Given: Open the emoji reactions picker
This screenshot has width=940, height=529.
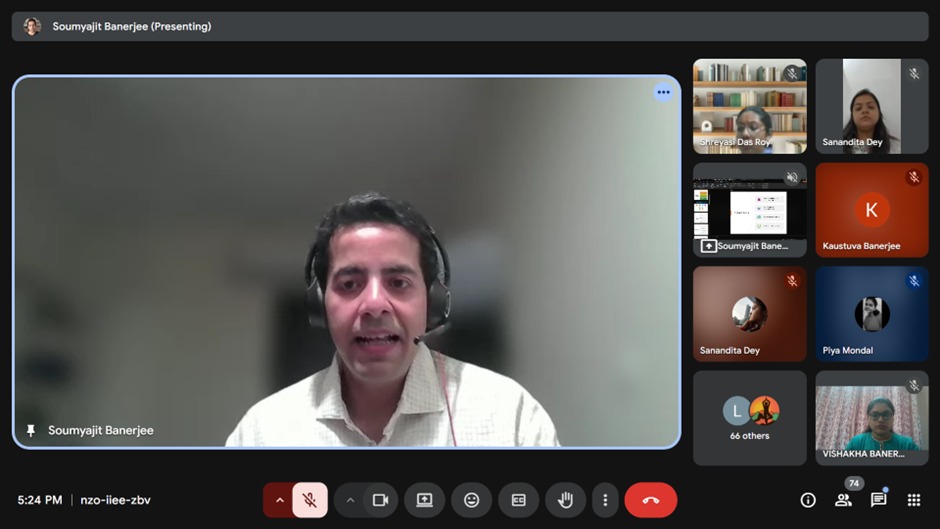Looking at the screenshot, I should pyautogui.click(x=471, y=500).
